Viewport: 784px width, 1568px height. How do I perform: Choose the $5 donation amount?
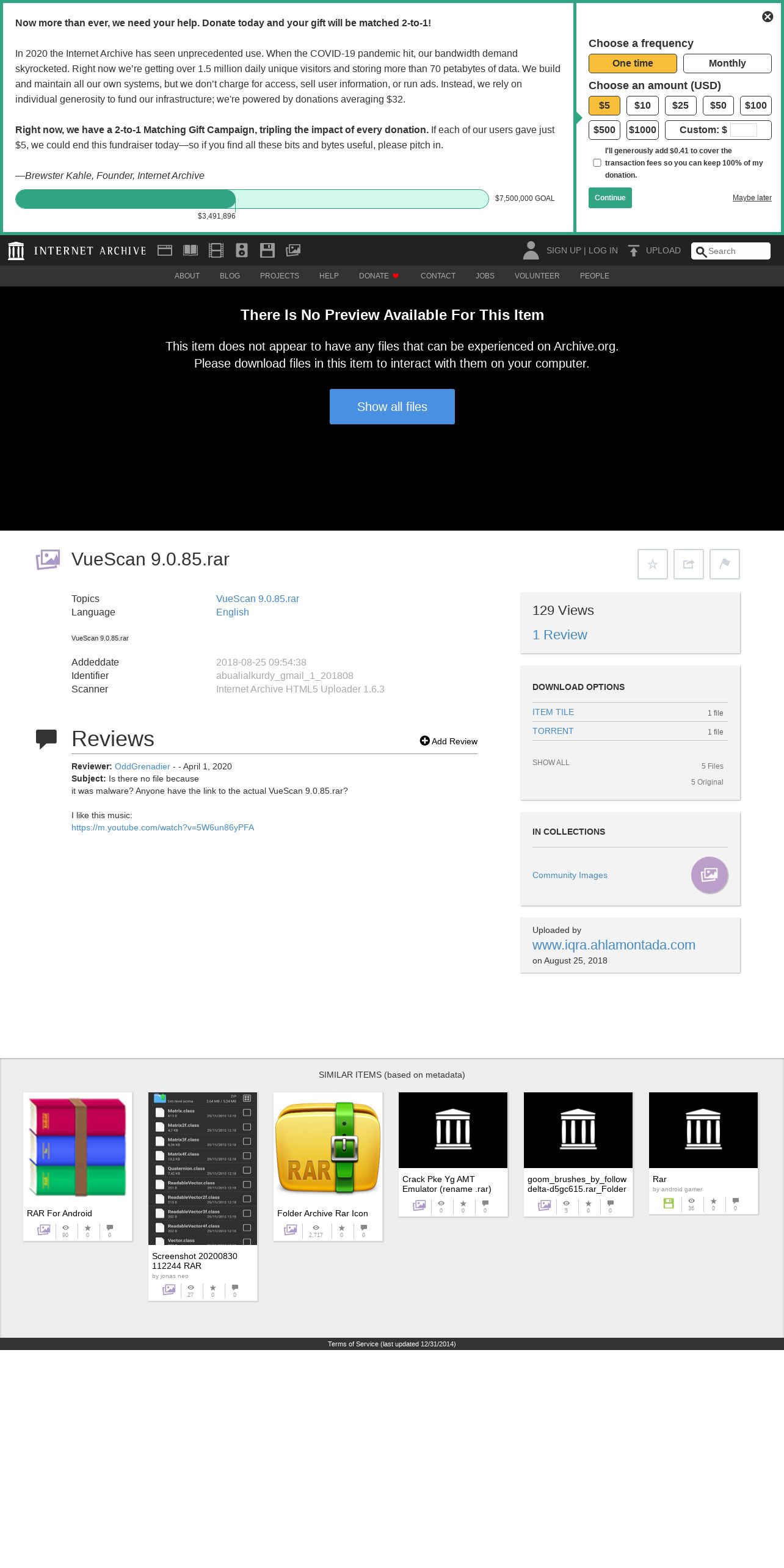pyautogui.click(x=604, y=106)
